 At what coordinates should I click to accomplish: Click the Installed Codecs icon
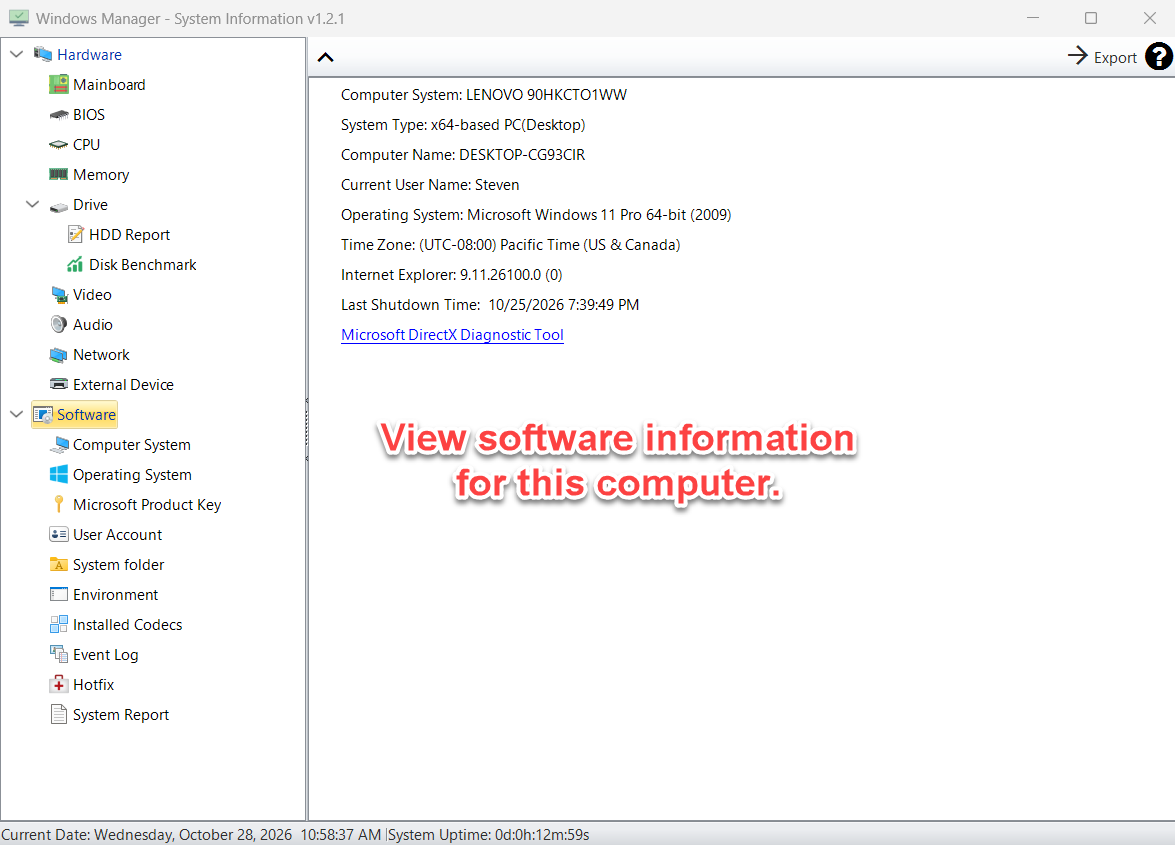(x=58, y=624)
